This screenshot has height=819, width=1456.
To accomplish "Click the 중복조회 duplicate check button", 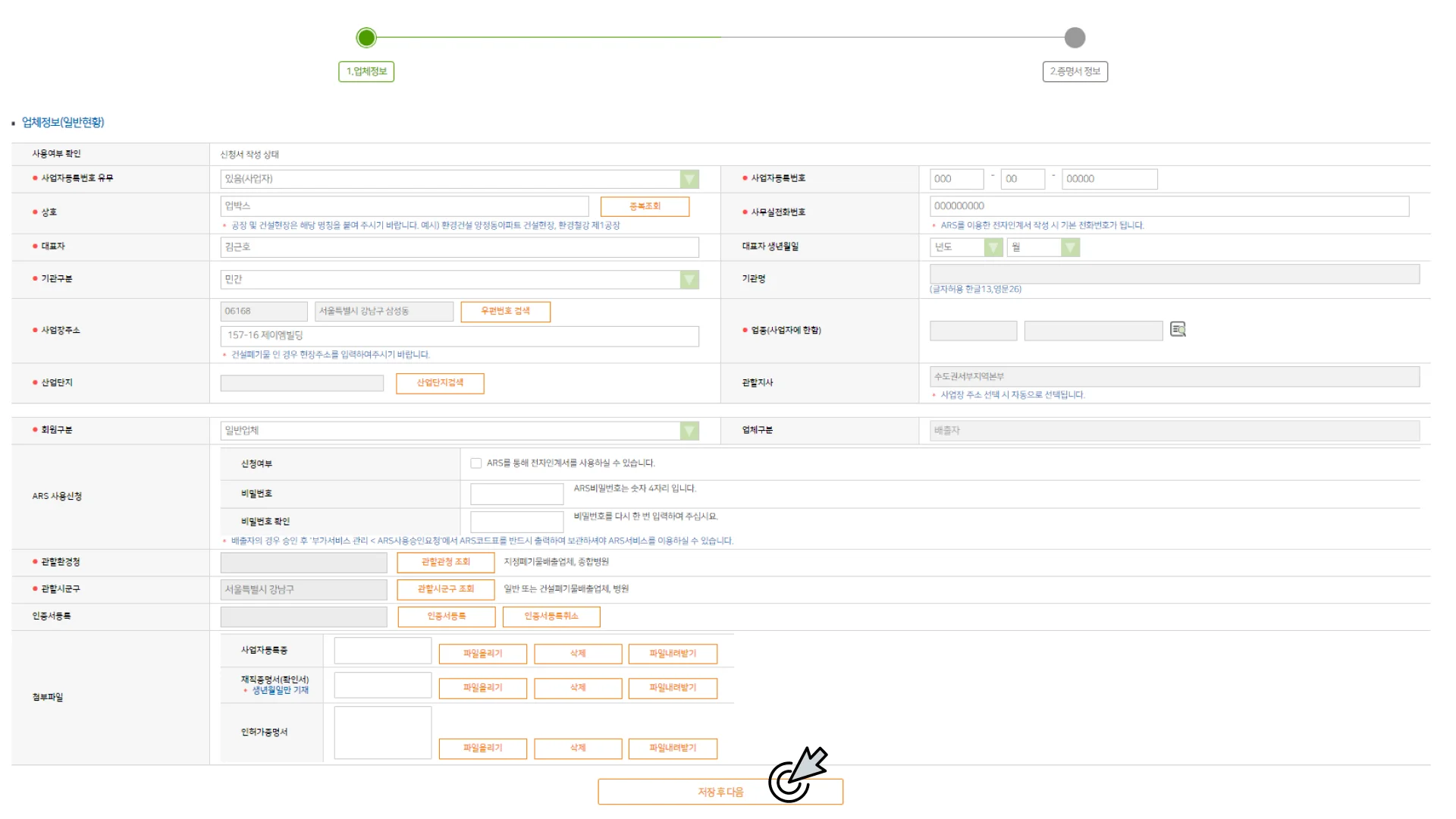I will tap(645, 206).
